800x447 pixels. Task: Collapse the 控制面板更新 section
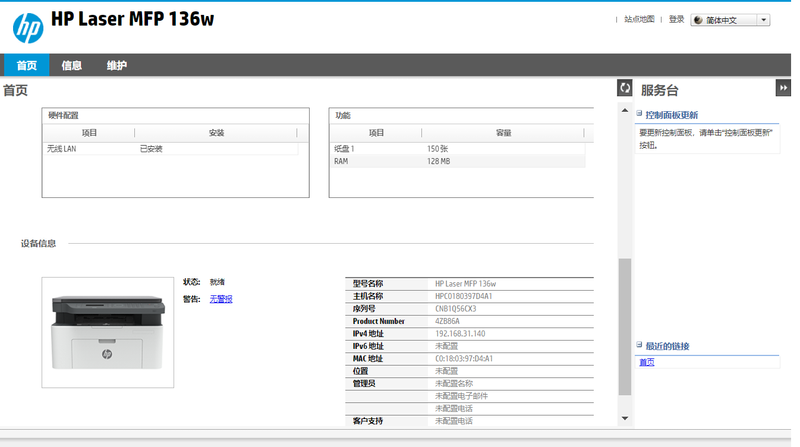coord(639,114)
